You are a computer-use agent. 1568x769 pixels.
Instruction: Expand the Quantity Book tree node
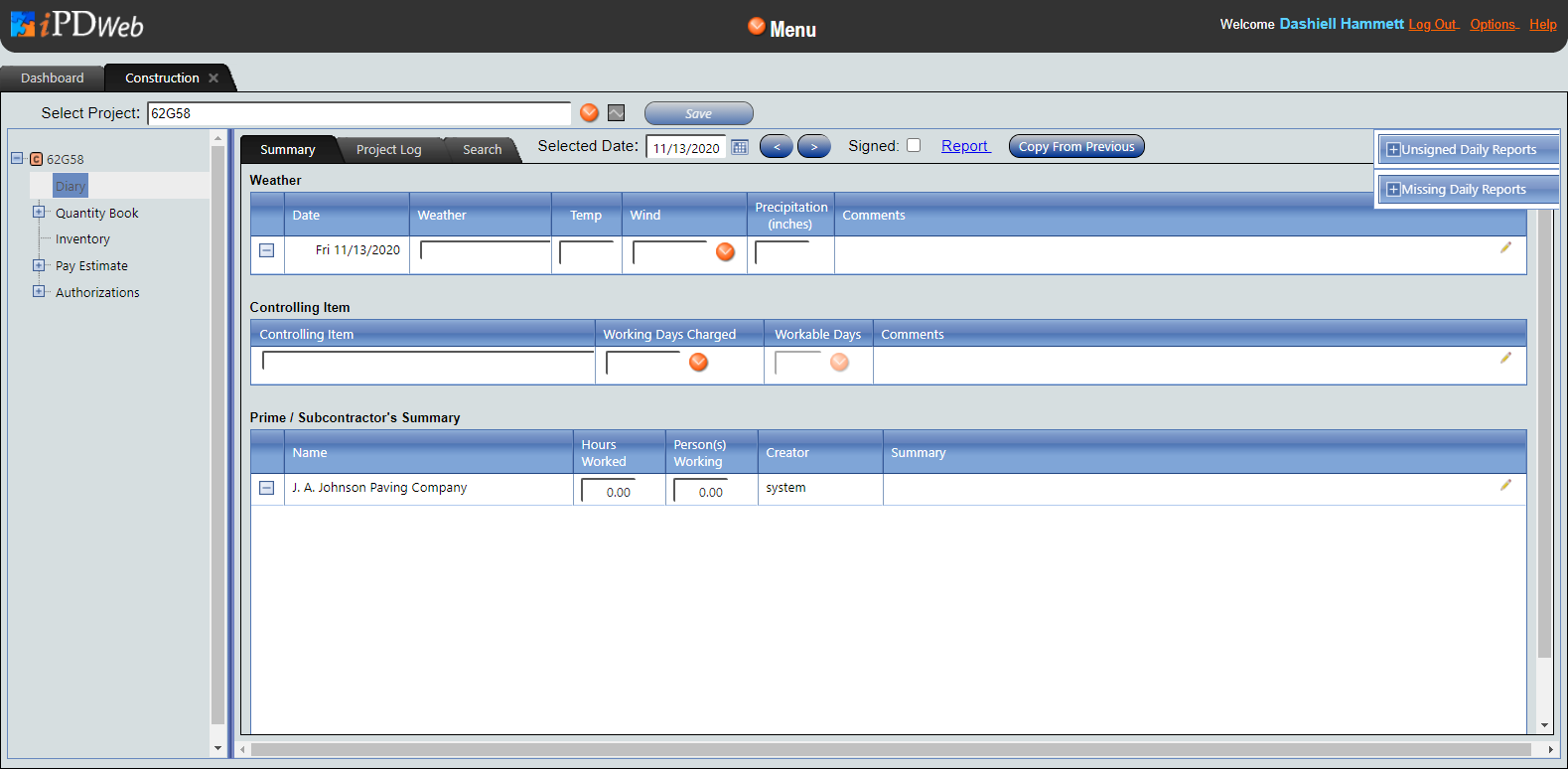pos(39,212)
